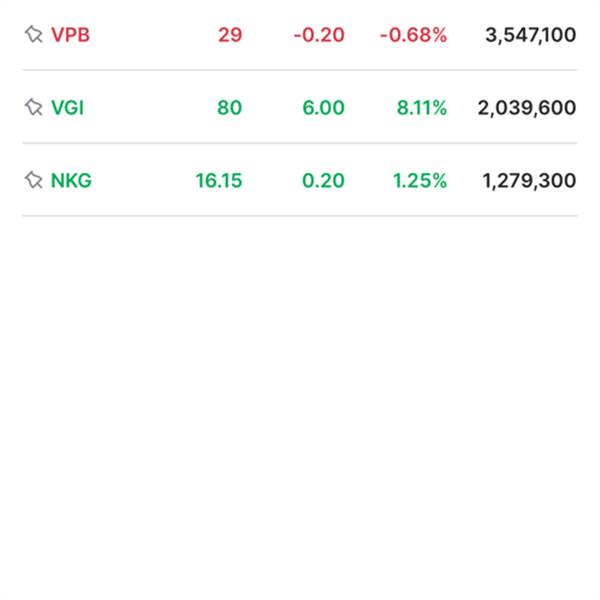Click VPB's change value -0.20
Image resolution: width=600 pixels, height=600 pixels.
(319, 35)
